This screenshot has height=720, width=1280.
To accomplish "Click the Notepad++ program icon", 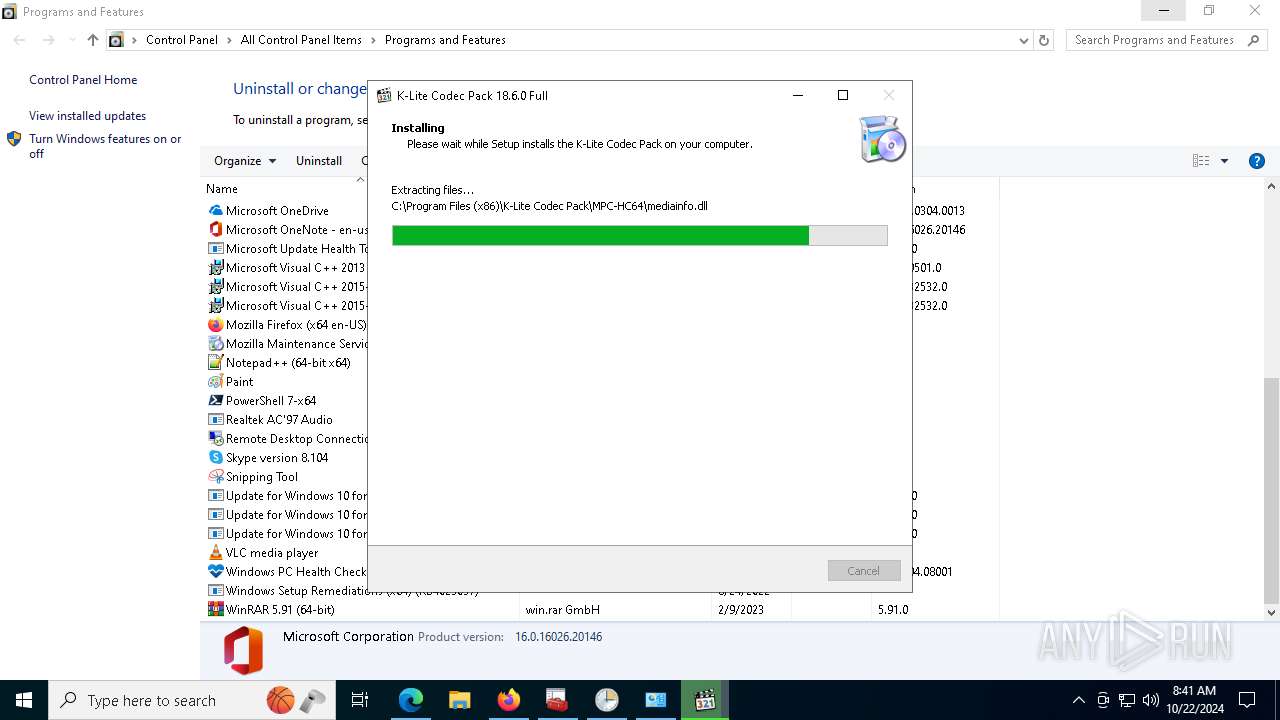I will [x=215, y=362].
